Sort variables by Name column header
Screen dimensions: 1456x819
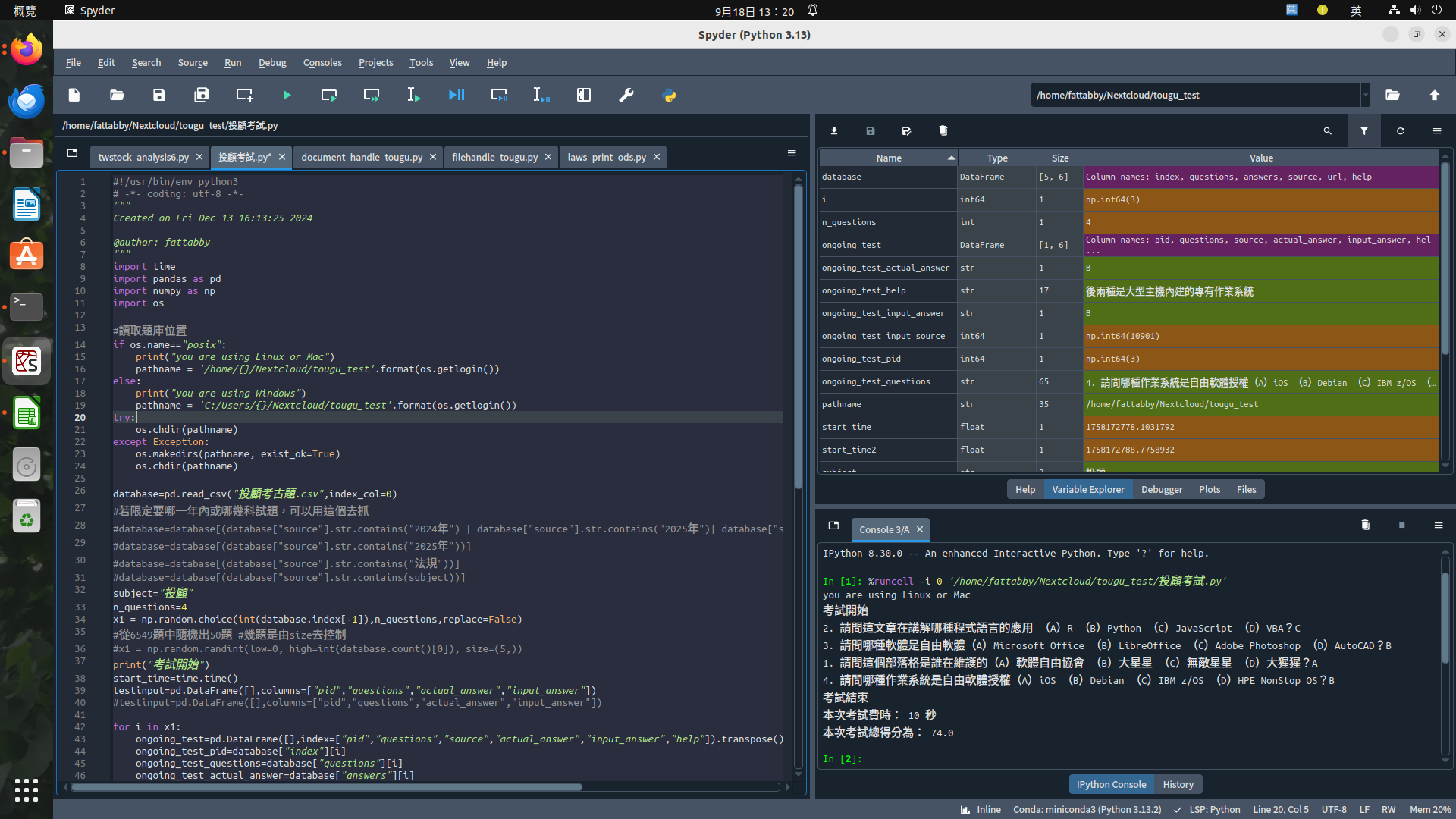click(x=888, y=158)
